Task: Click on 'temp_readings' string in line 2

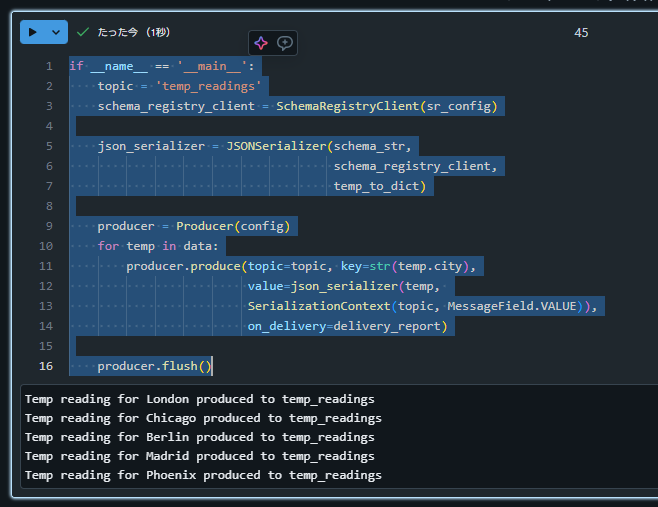Action: [209, 86]
